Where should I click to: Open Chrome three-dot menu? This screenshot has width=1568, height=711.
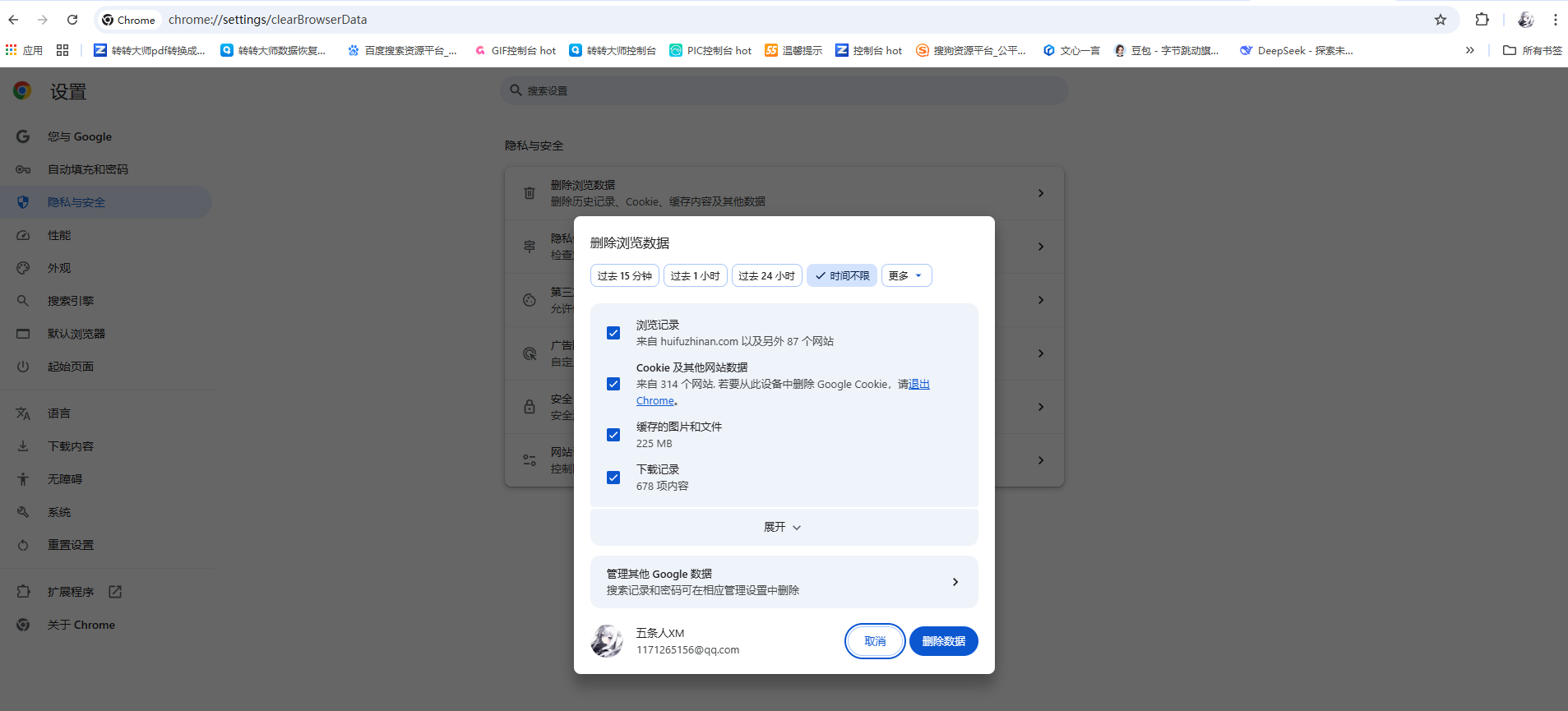[x=1556, y=20]
